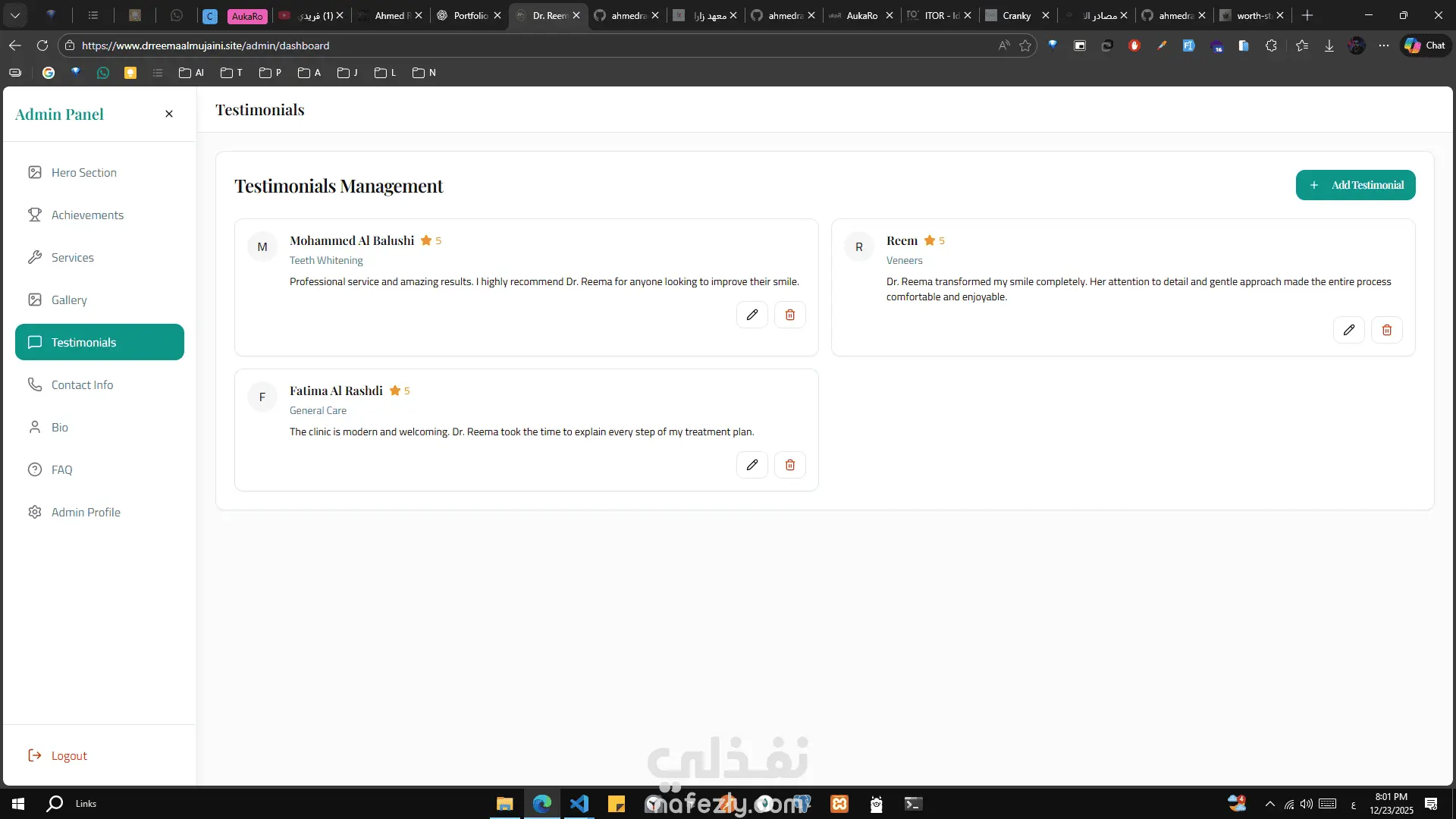Go to the Achievements section
This screenshot has width=1456, height=819.
point(87,215)
